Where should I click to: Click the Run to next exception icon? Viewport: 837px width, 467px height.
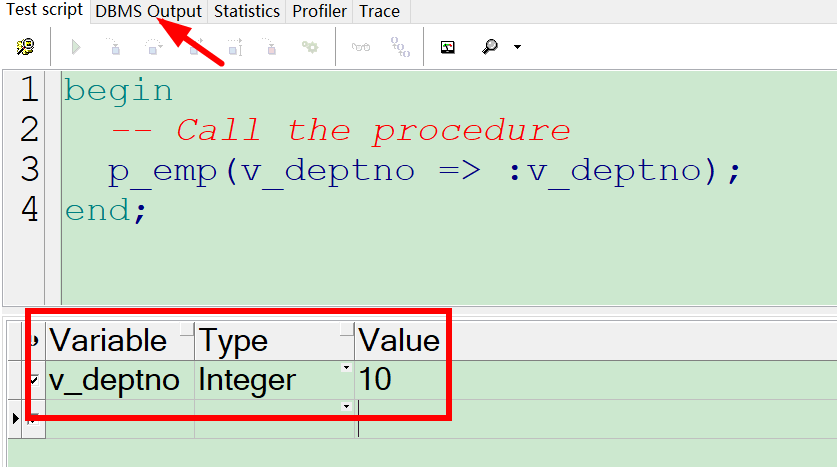tap(270, 46)
